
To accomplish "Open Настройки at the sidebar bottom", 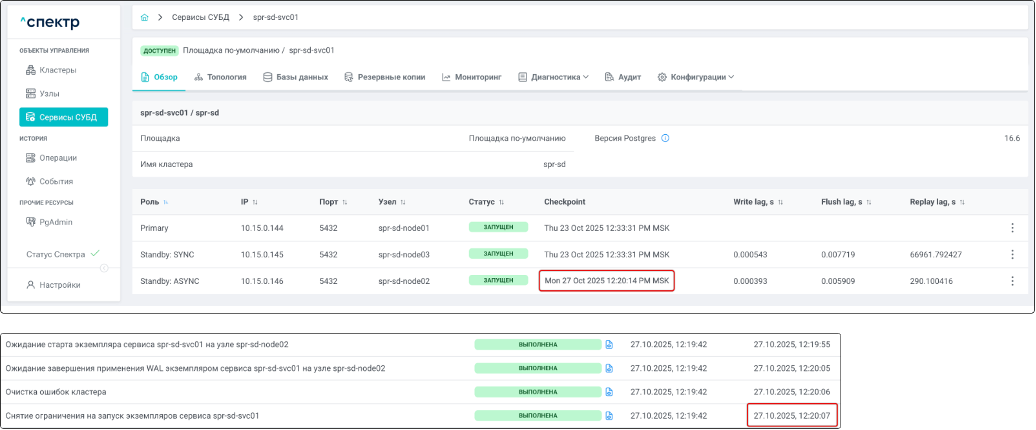I will pos(58,285).
